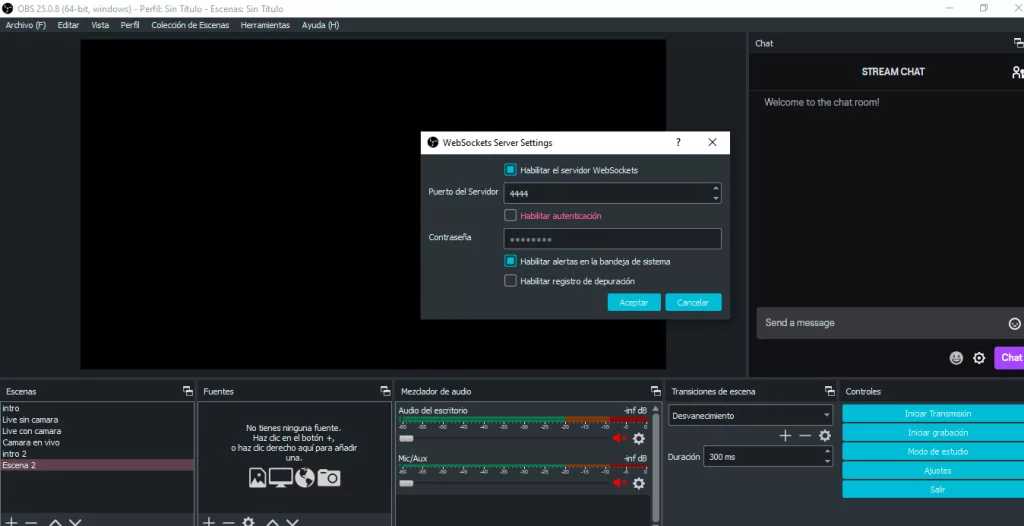Open Audio del escritorio gear settings
Image resolution: width=1024 pixels, height=526 pixels.
coord(639,438)
